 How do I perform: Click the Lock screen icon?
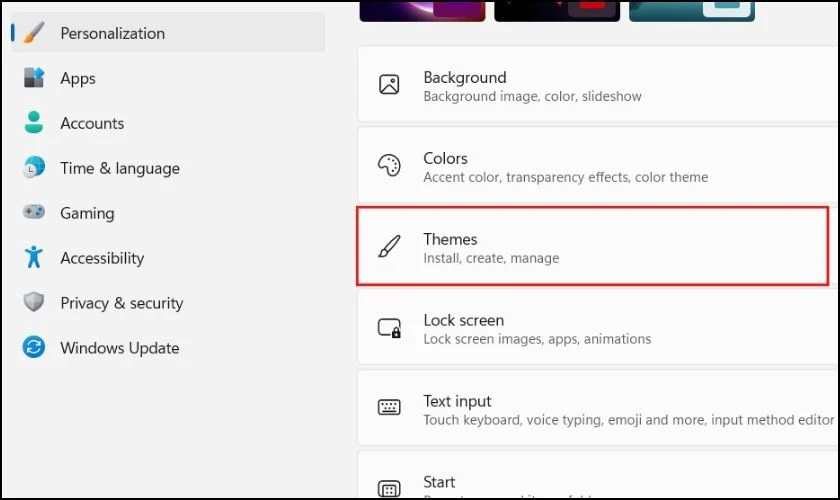(389, 327)
